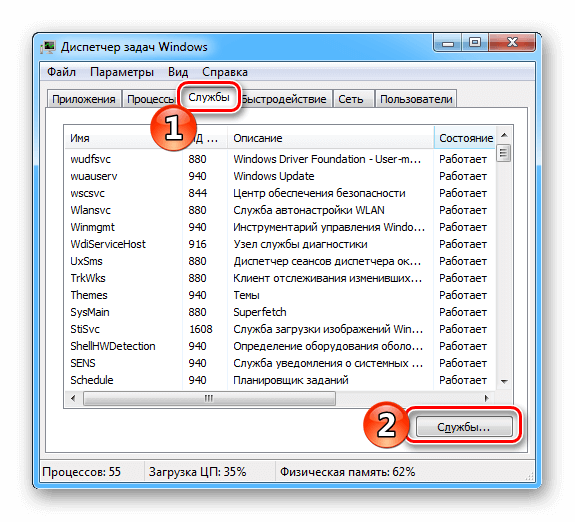Click the Физическая память: 62% status entry

coord(348,471)
